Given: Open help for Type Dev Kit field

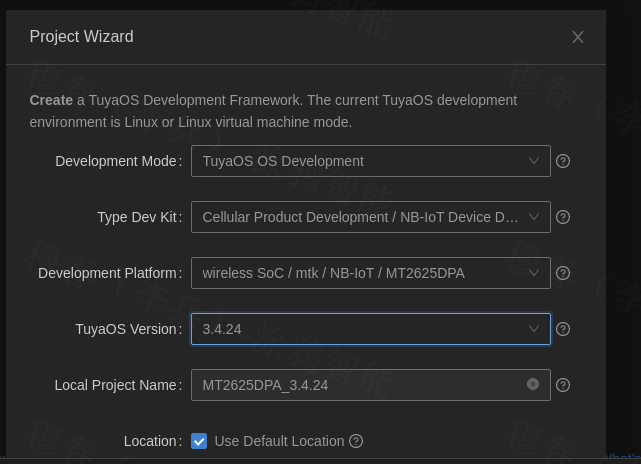Looking at the screenshot, I should (x=563, y=217).
